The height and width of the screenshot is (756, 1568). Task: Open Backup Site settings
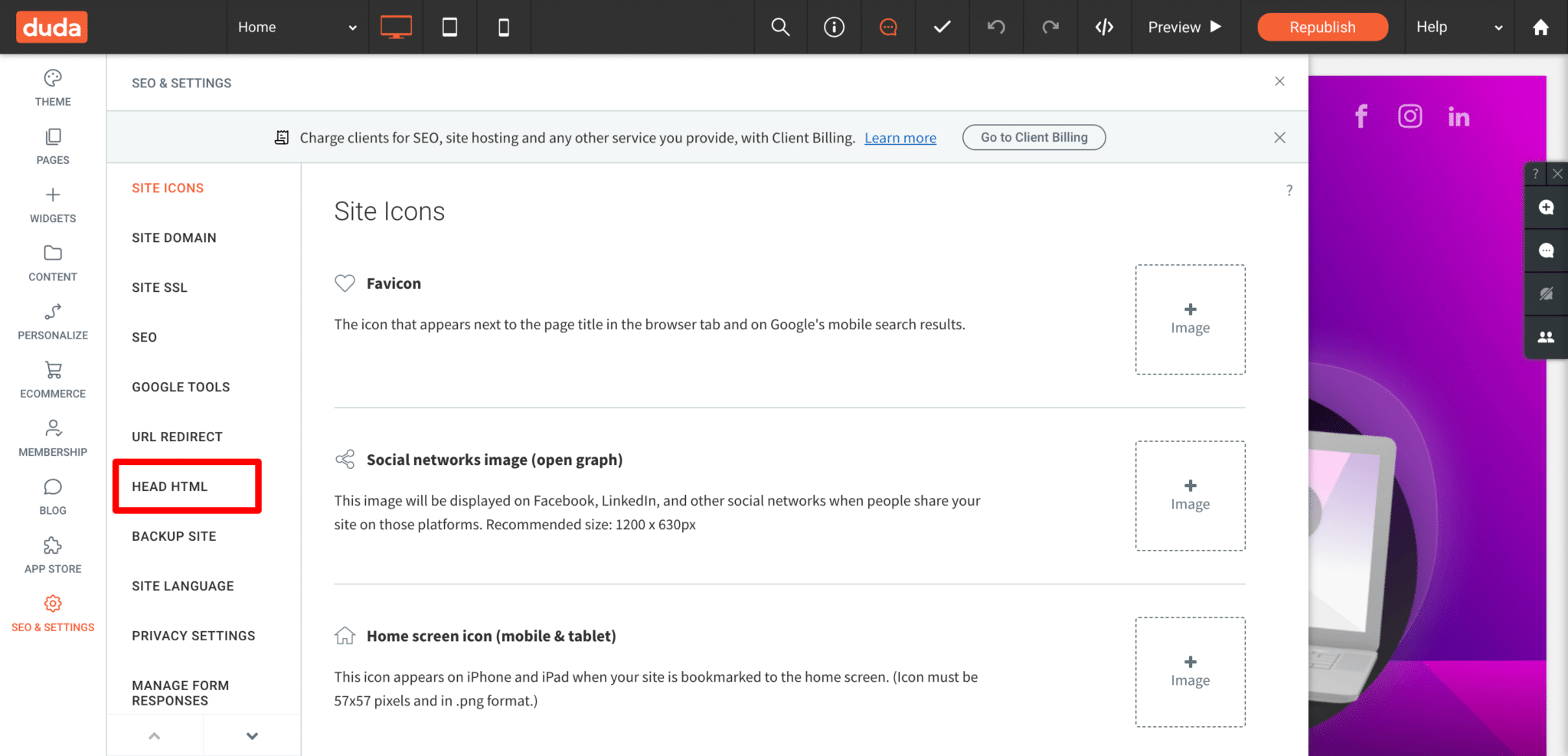click(174, 536)
